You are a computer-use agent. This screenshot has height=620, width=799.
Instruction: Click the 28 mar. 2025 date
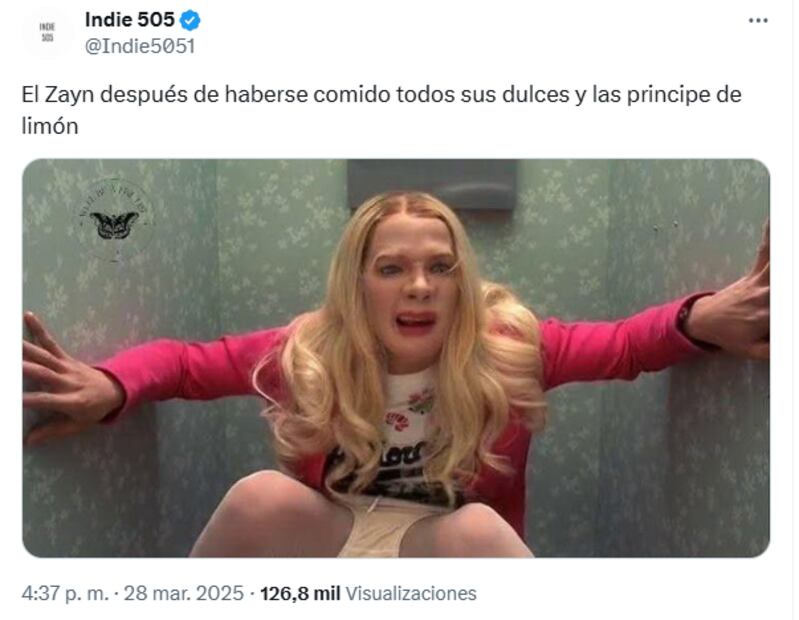tap(183, 594)
